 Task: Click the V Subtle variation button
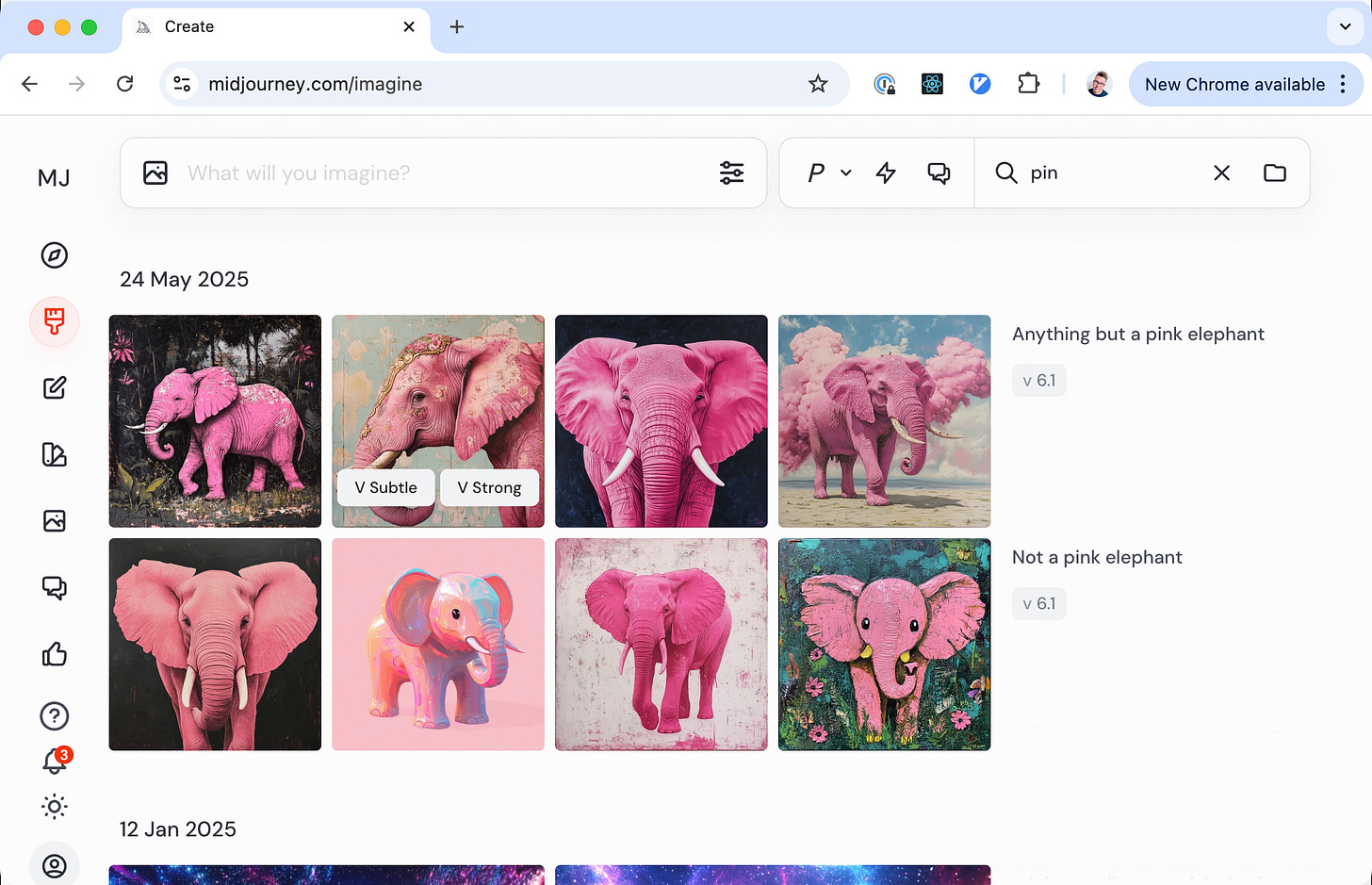click(386, 487)
